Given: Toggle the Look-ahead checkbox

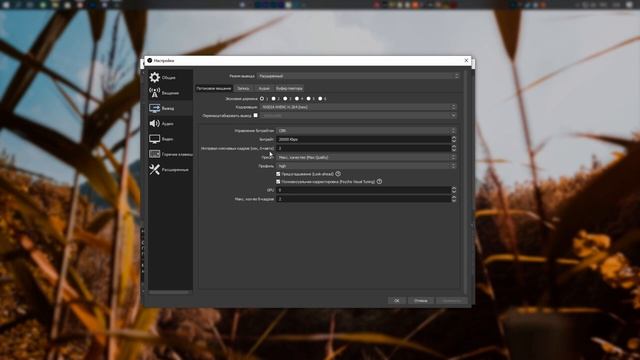Looking at the screenshot, I should tap(278, 174).
